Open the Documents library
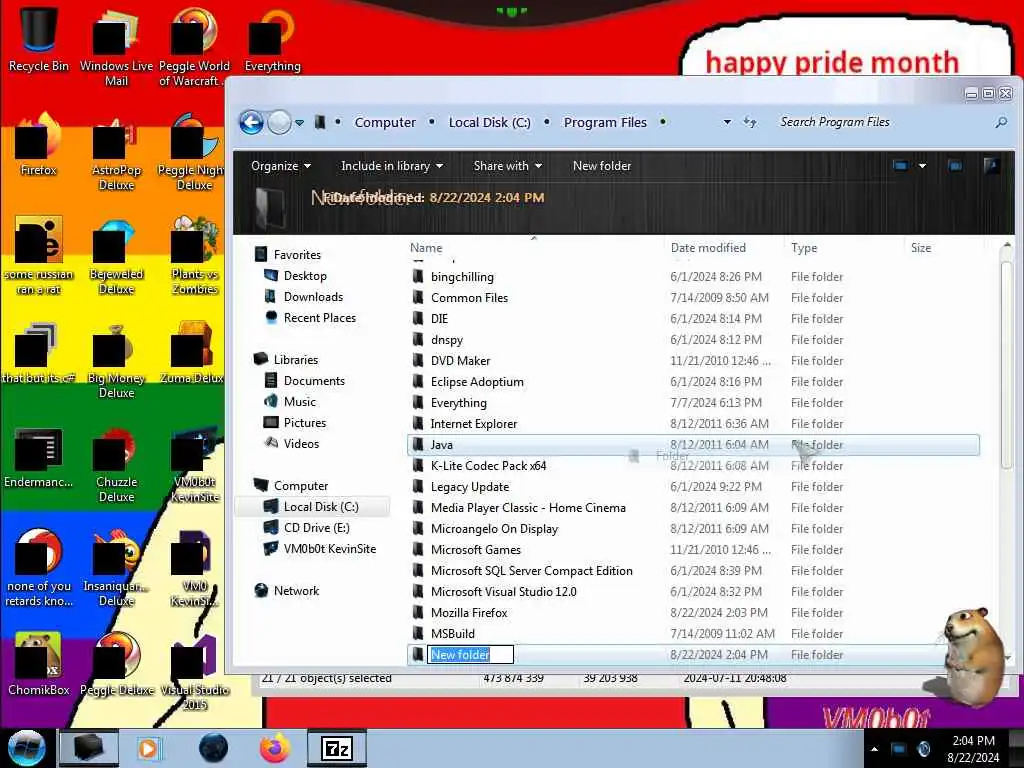Screen dimensions: 1024x768 point(313,381)
